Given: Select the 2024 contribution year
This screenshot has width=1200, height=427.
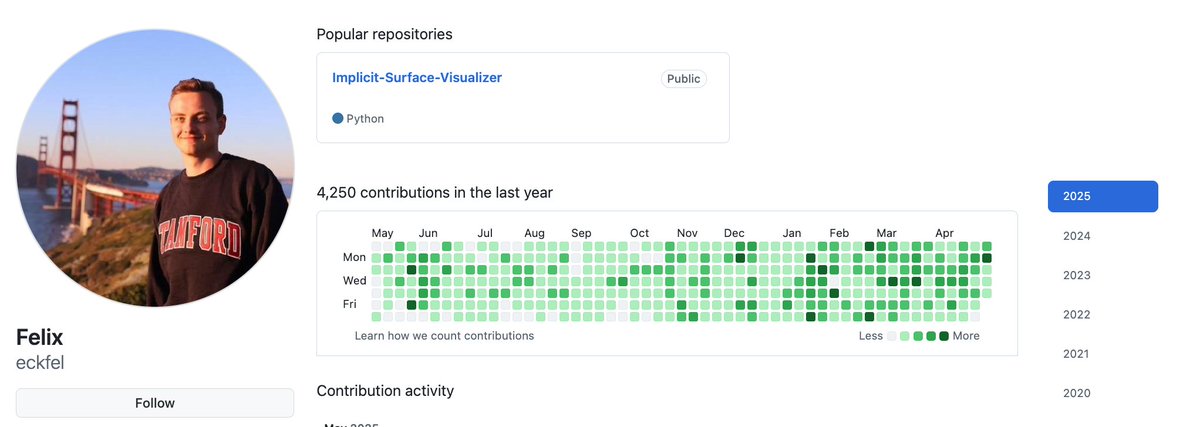Looking at the screenshot, I should click(x=1077, y=236).
